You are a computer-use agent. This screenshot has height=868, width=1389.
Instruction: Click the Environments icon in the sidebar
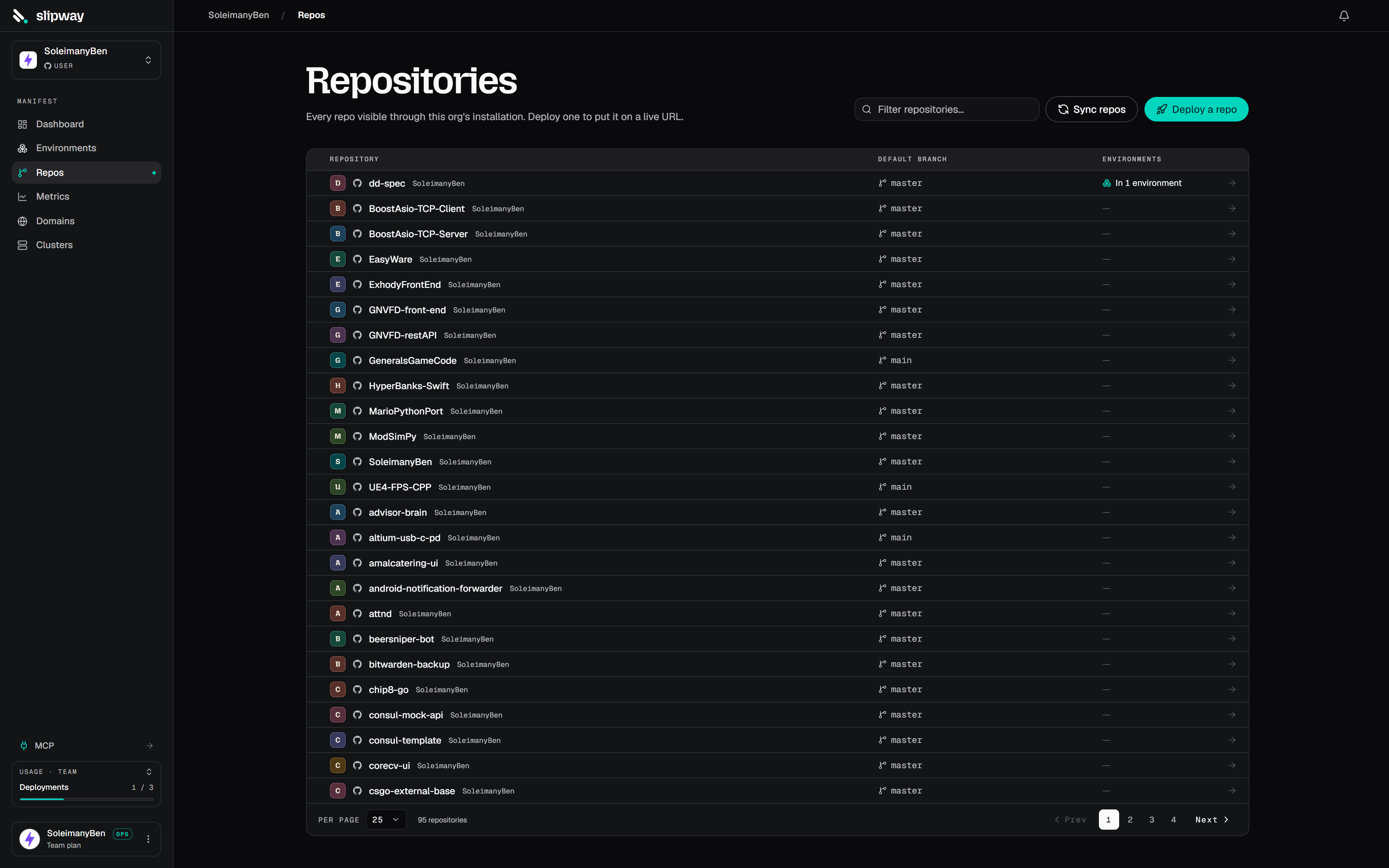22,148
